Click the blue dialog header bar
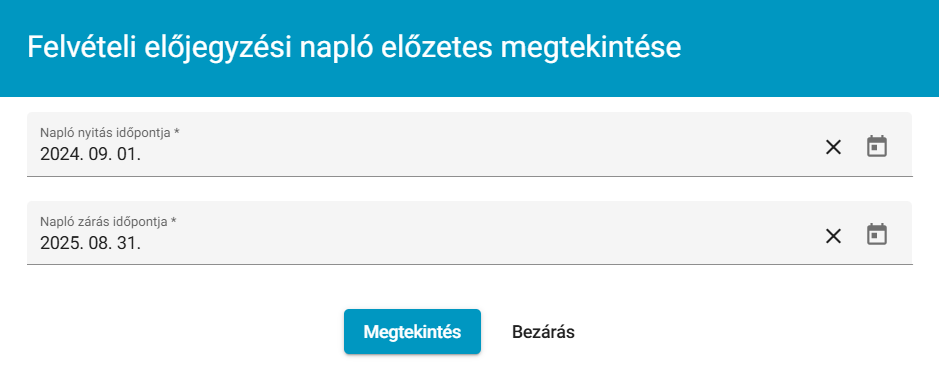This screenshot has height=371, width=939. click(470, 48)
